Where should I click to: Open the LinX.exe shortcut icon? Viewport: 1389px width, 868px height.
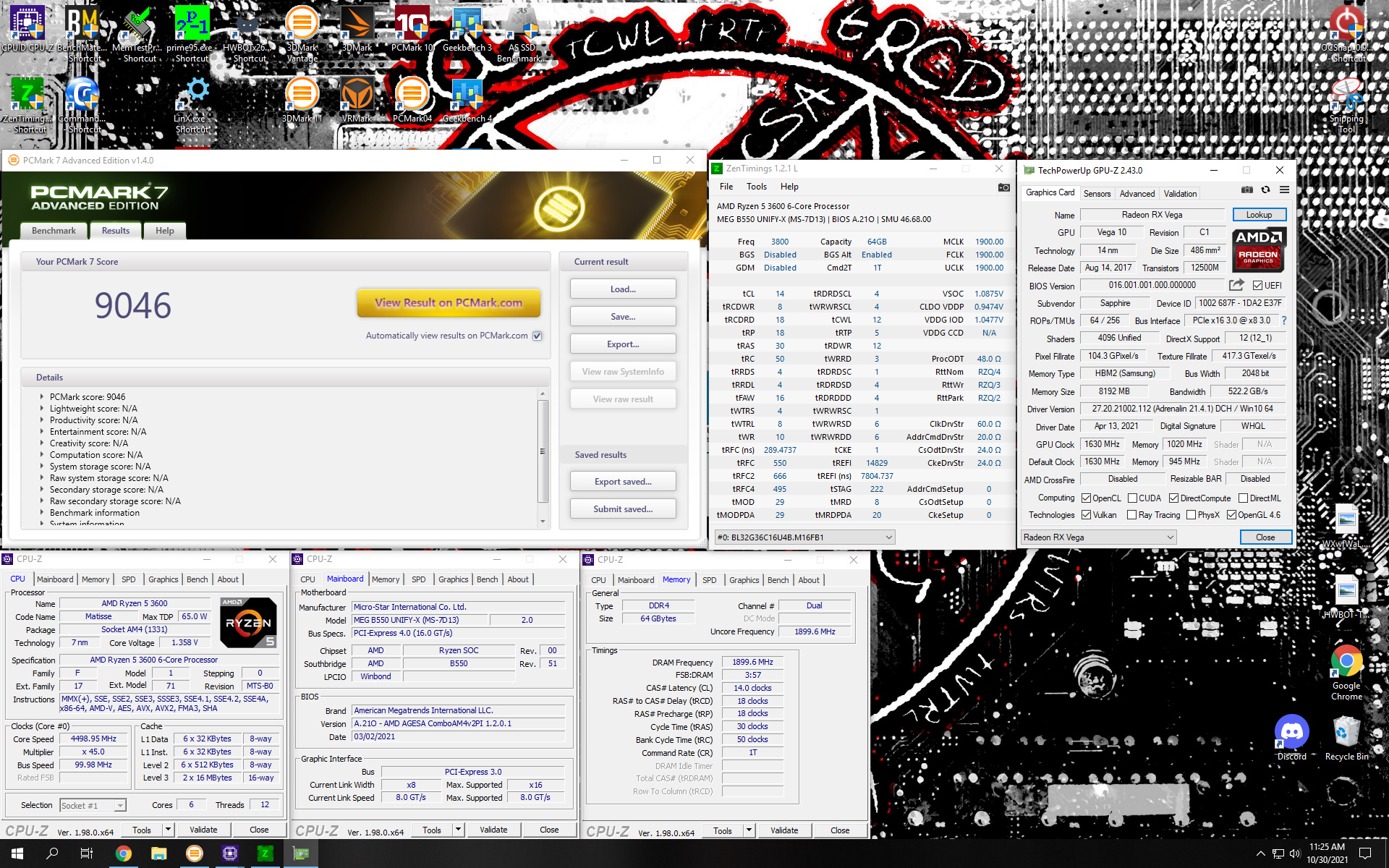192,105
